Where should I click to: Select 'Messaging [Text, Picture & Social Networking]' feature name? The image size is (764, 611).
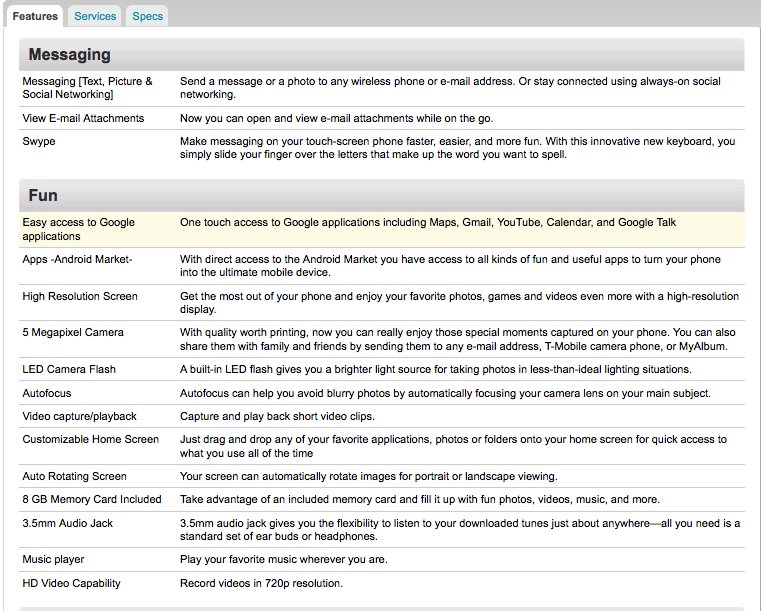click(x=88, y=88)
